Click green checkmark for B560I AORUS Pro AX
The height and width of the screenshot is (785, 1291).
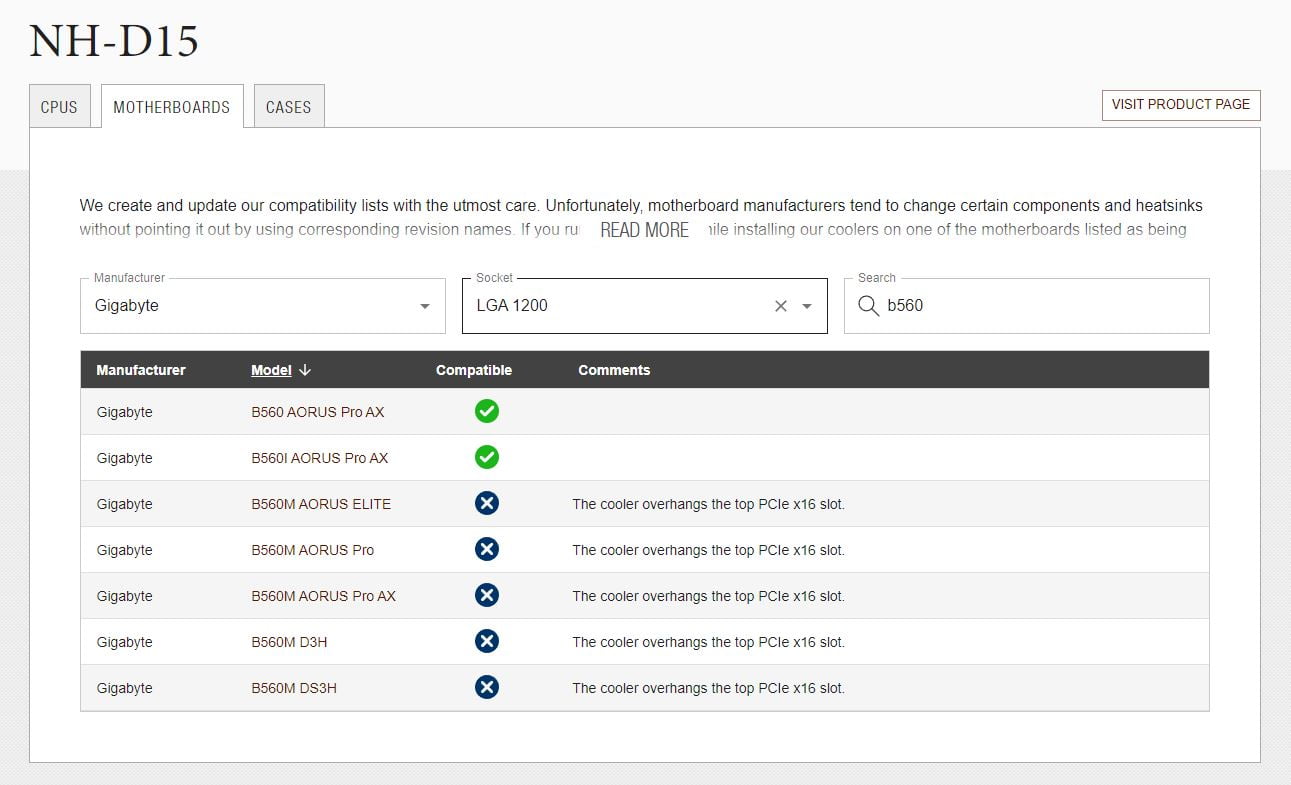pyautogui.click(x=486, y=457)
